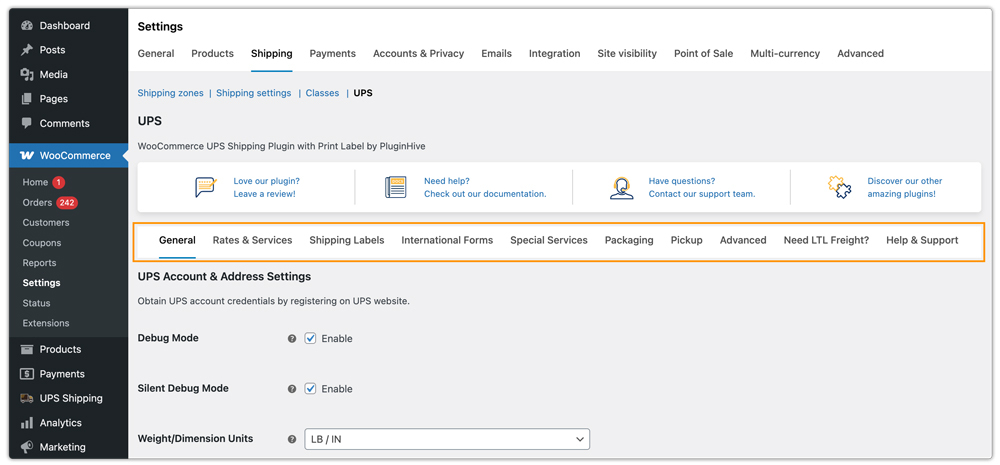Open the Payments settings tab

(333, 54)
